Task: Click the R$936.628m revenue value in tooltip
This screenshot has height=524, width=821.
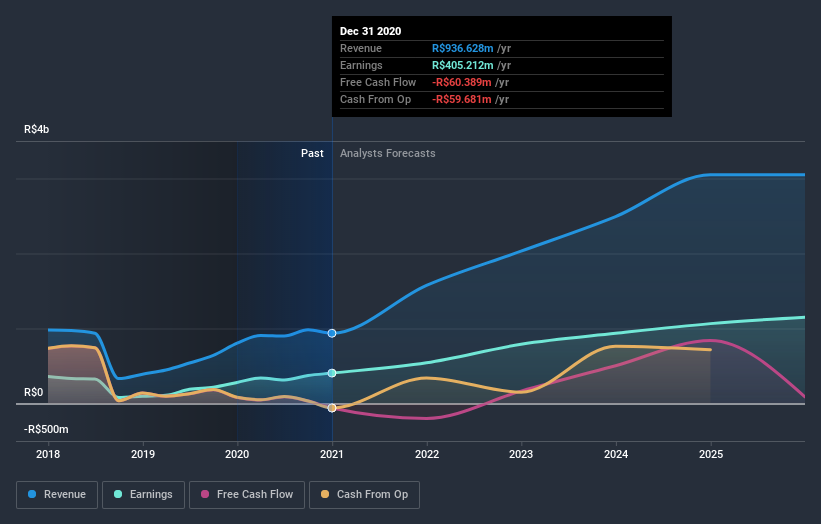Action: click(x=462, y=49)
